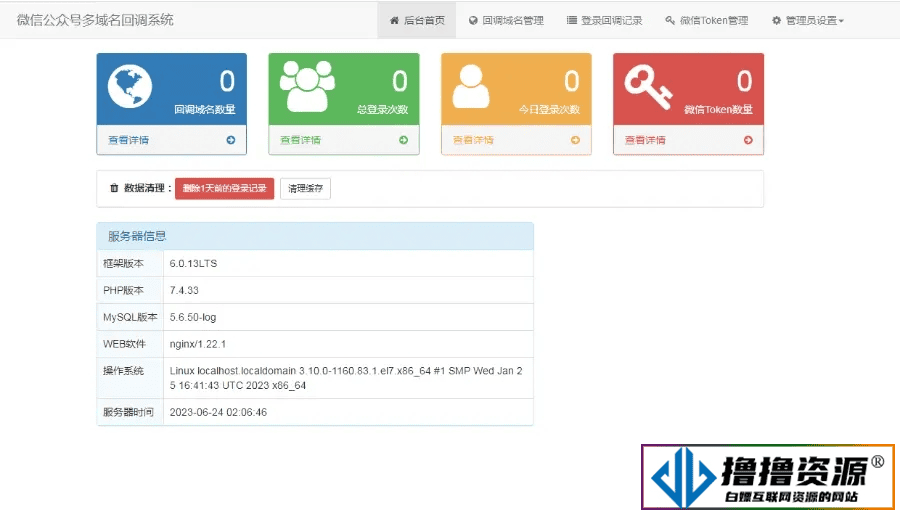Click the gear icon beside 管理员设置

click(776, 21)
